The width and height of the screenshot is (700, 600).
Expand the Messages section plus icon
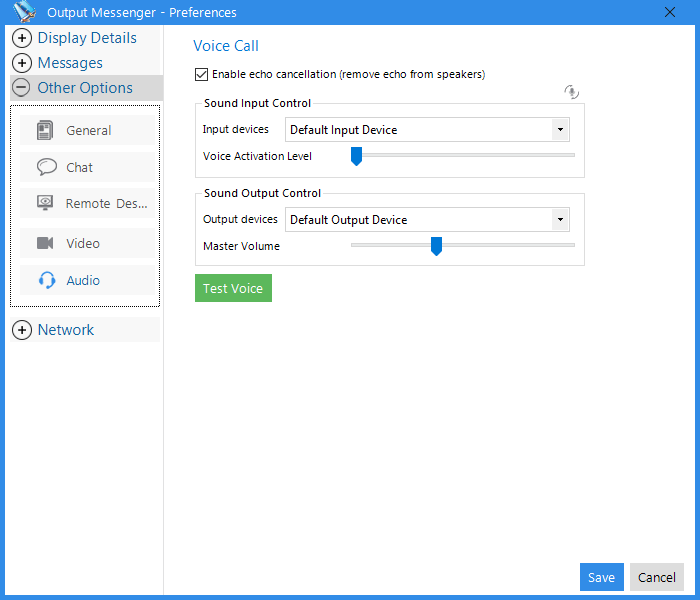click(x=22, y=63)
